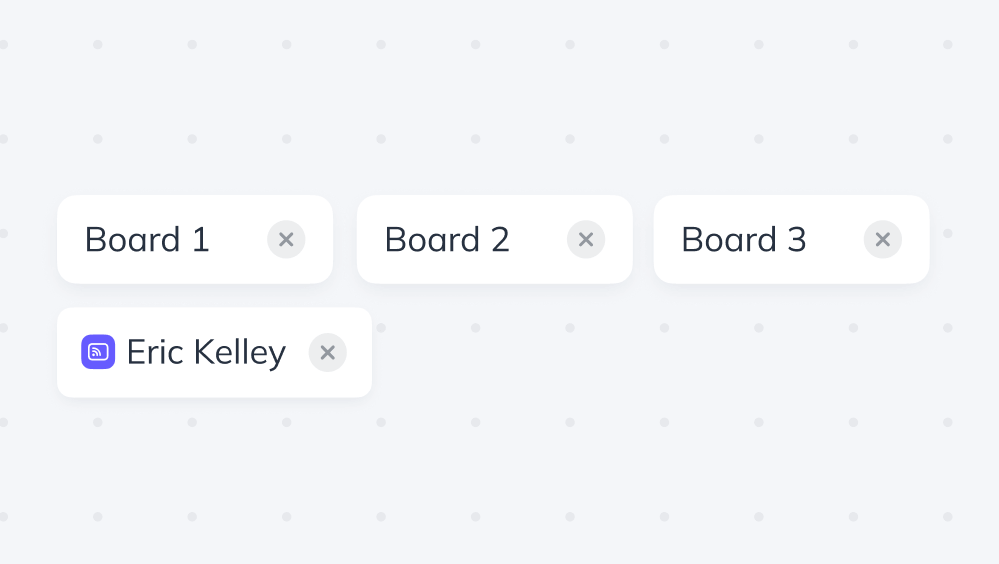Click the X icon on Board 1

(x=286, y=240)
